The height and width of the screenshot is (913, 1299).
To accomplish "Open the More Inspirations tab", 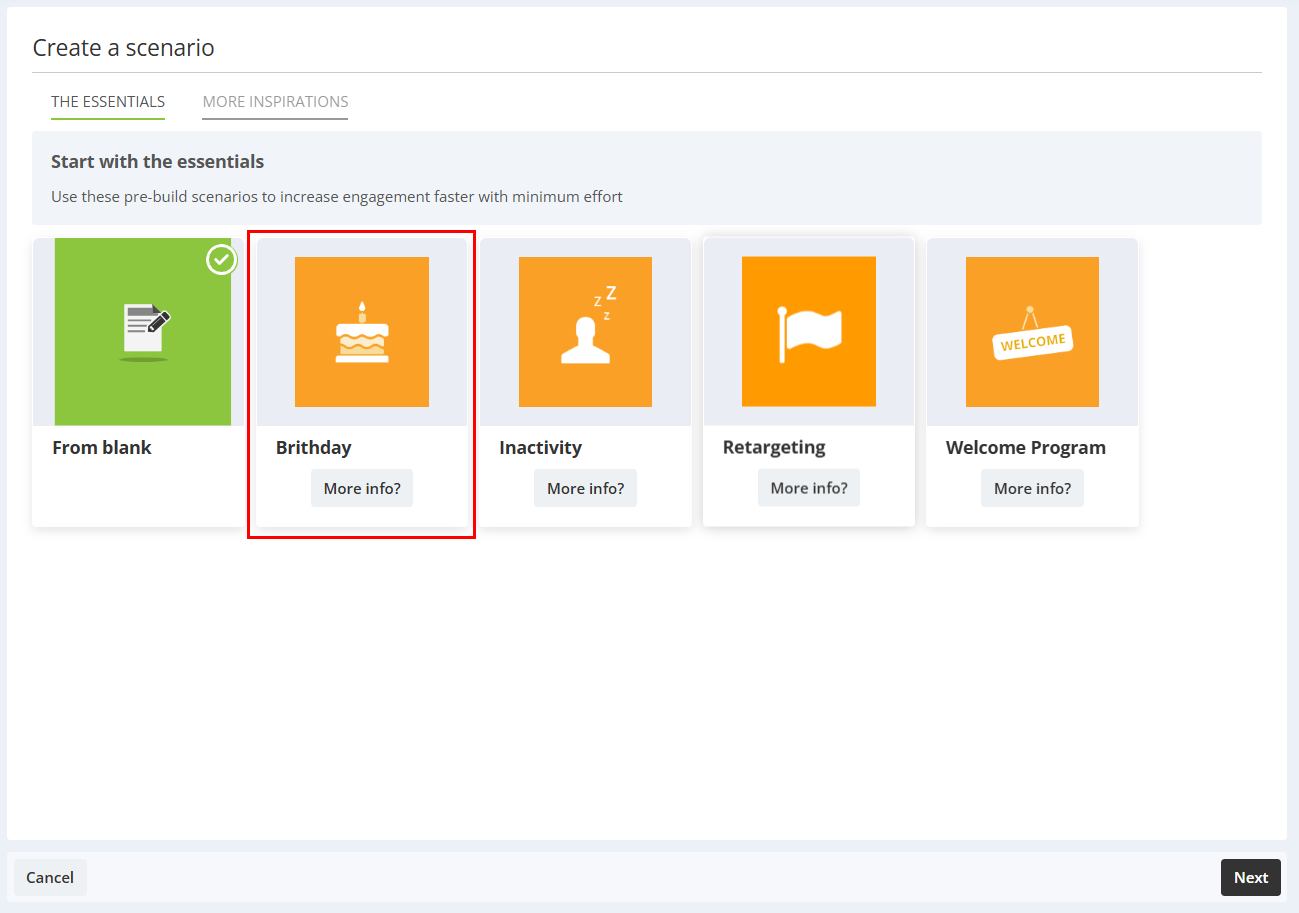I will coord(275,102).
